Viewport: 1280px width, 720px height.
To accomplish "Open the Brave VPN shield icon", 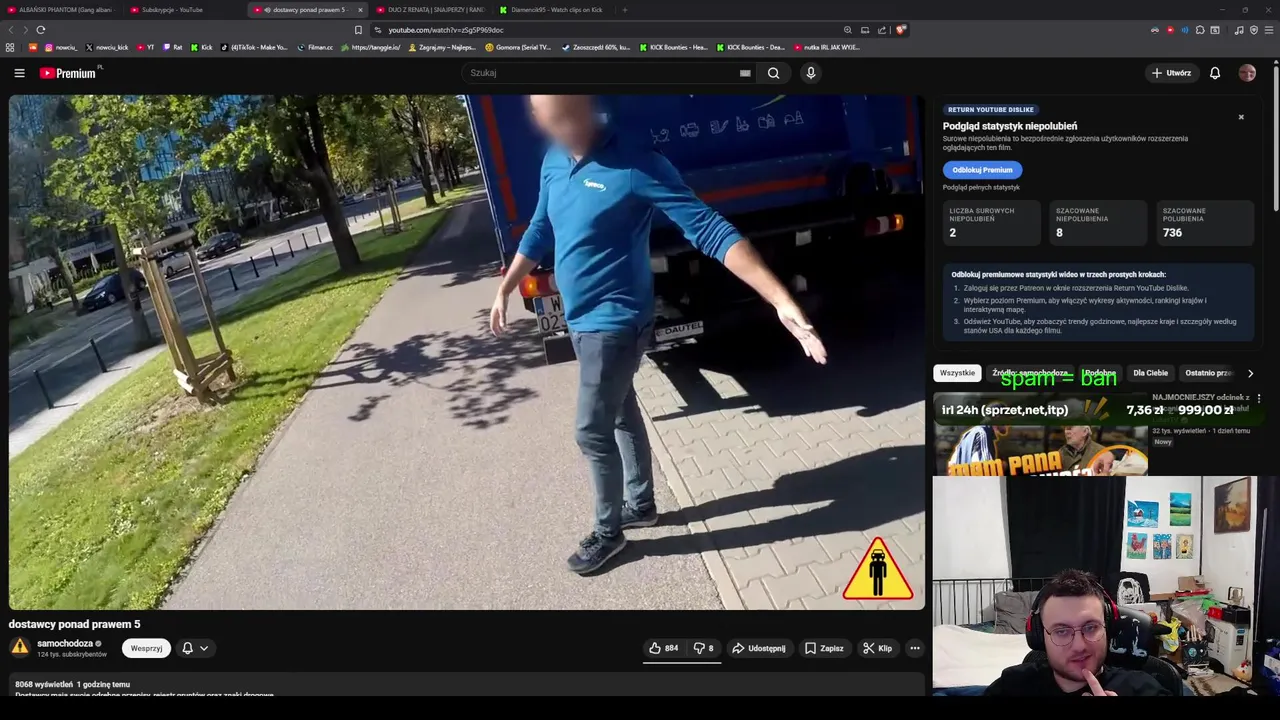I will (x=1254, y=30).
